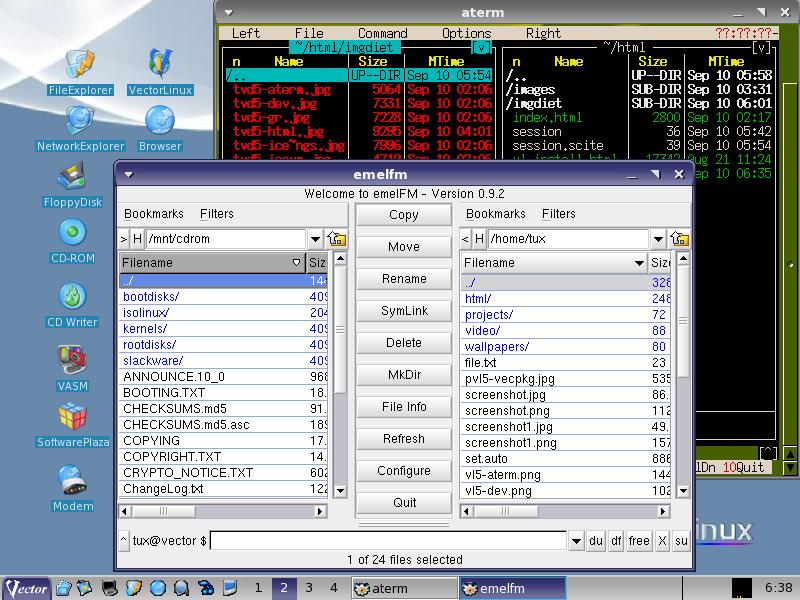Toggle hidden files with left panel H button
800x600 pixels.
pyautogui.click(x=138, y=239)
